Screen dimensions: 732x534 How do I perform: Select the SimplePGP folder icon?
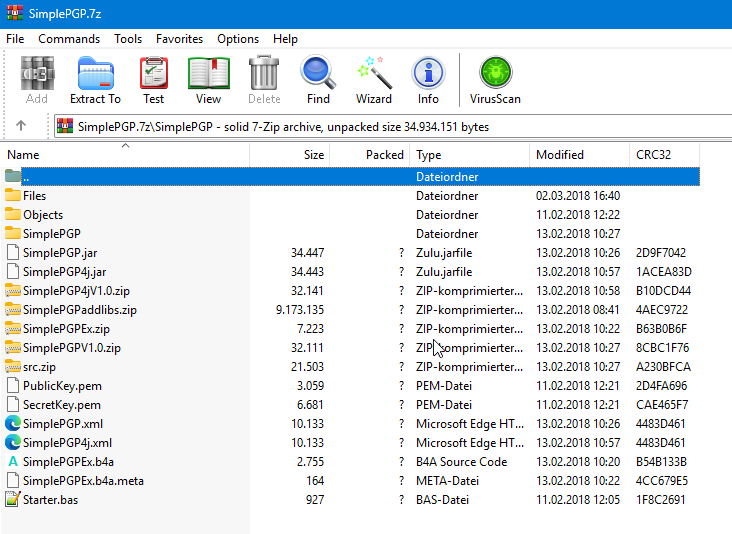point(13,233)
